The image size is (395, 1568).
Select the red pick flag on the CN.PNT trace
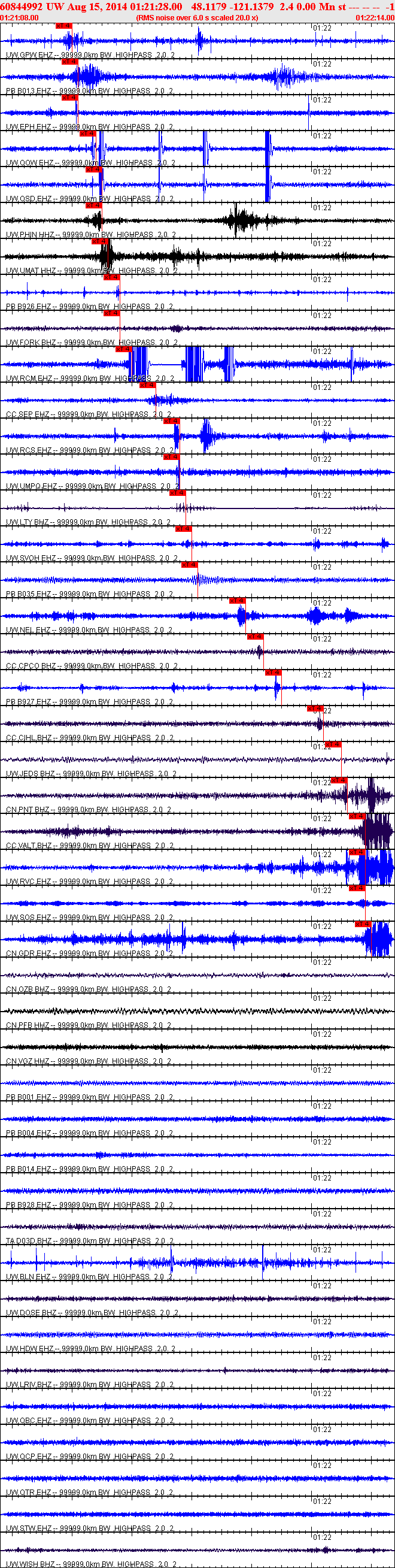pos(338,780)
